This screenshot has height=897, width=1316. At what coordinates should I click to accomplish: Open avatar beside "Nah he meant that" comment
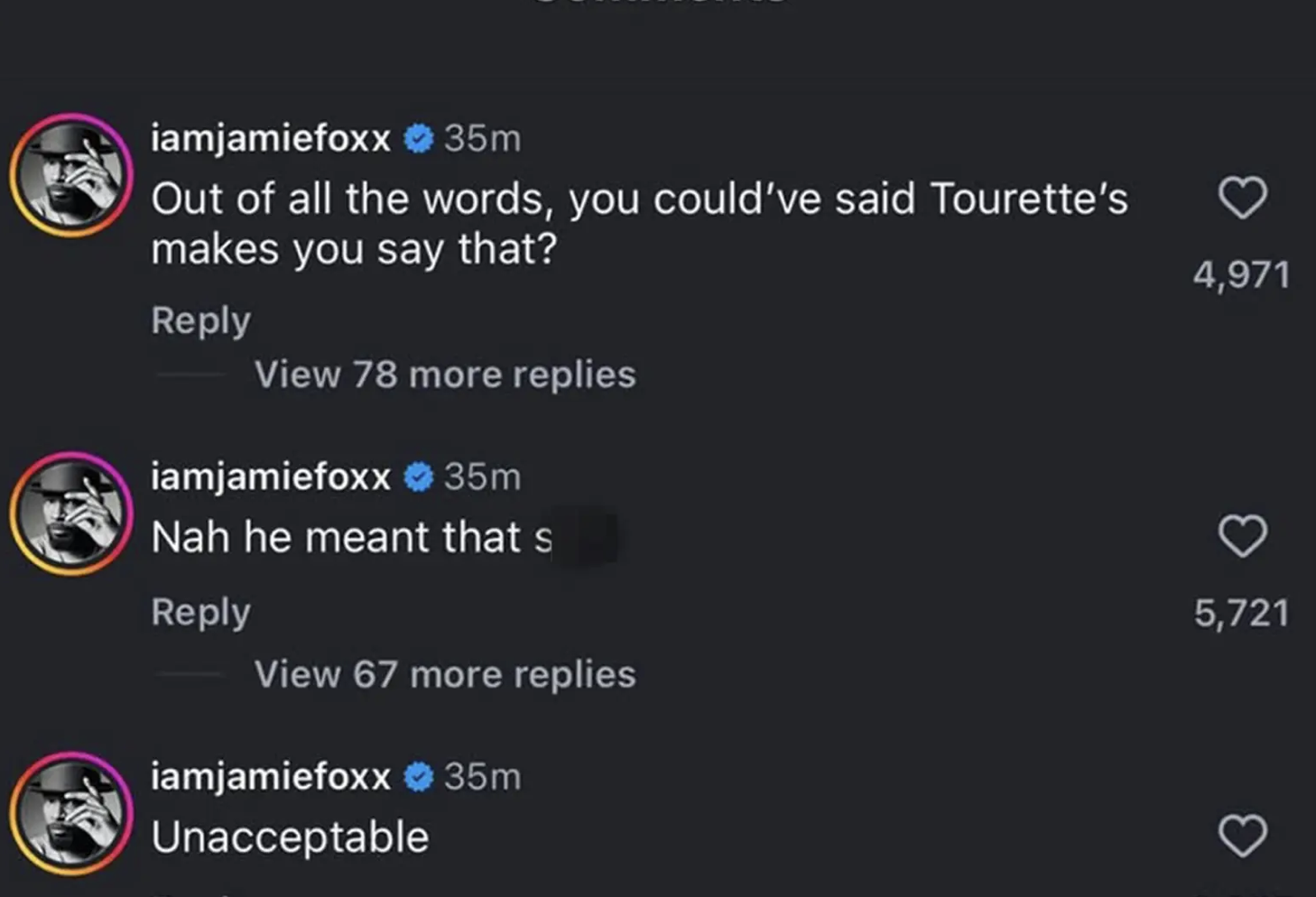point(71,513)
